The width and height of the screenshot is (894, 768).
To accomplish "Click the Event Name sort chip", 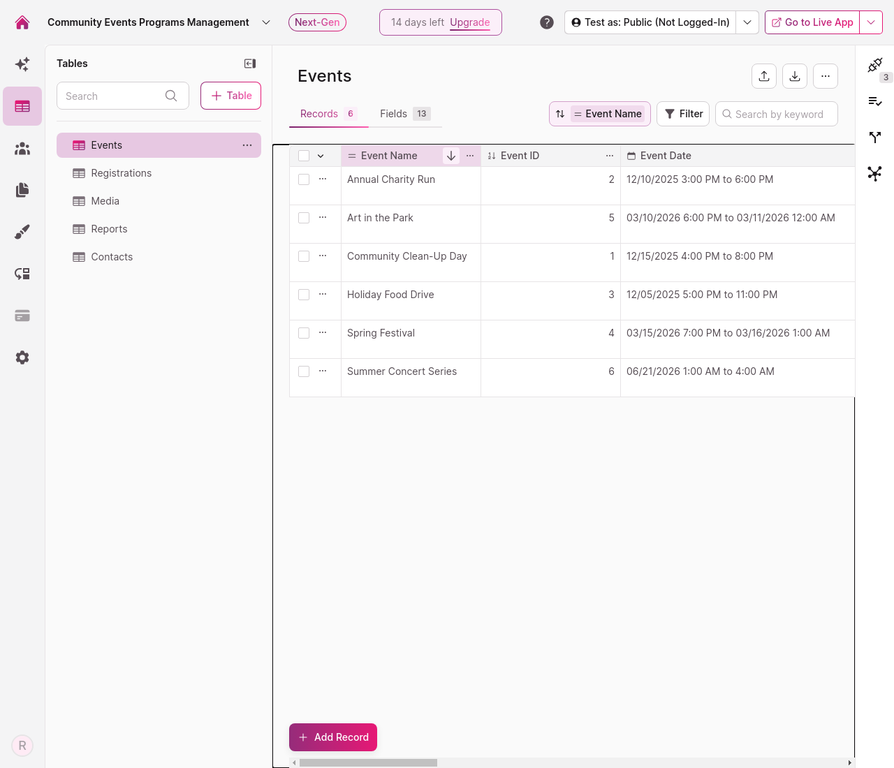I will coord(608,113).
